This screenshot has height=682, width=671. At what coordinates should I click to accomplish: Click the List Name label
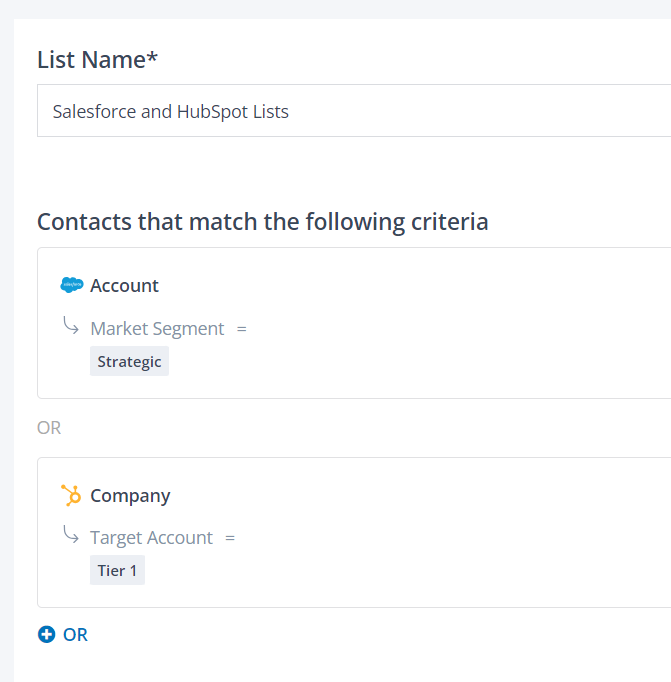click(x=97, y=60)
